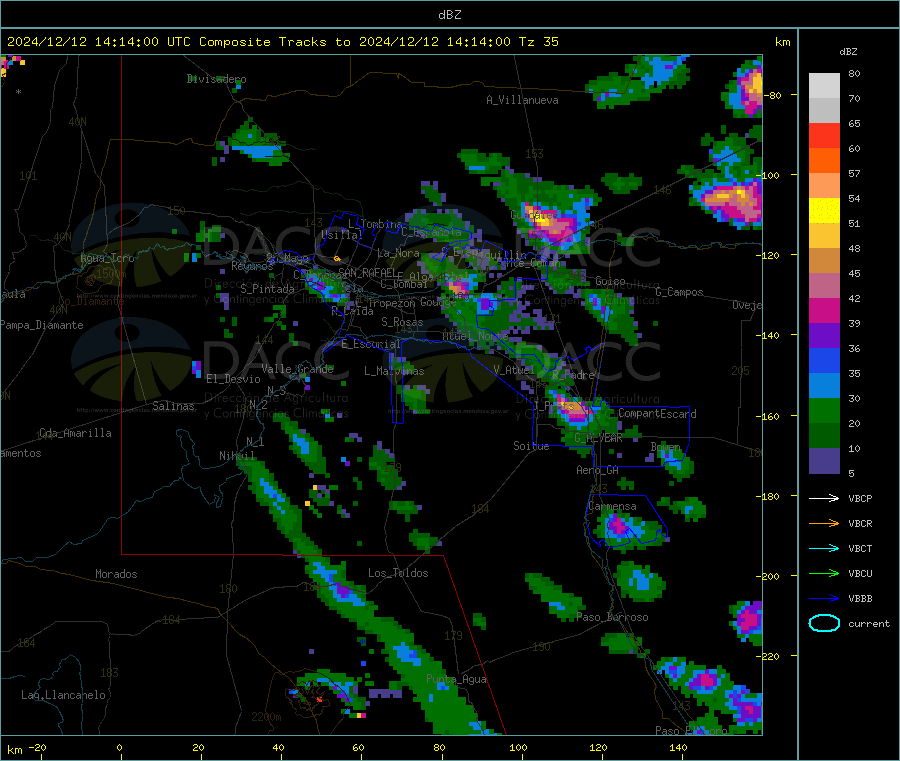Click the 'Bowen' place label
Screen dimensions: 900x761
[x=665, y=446]
